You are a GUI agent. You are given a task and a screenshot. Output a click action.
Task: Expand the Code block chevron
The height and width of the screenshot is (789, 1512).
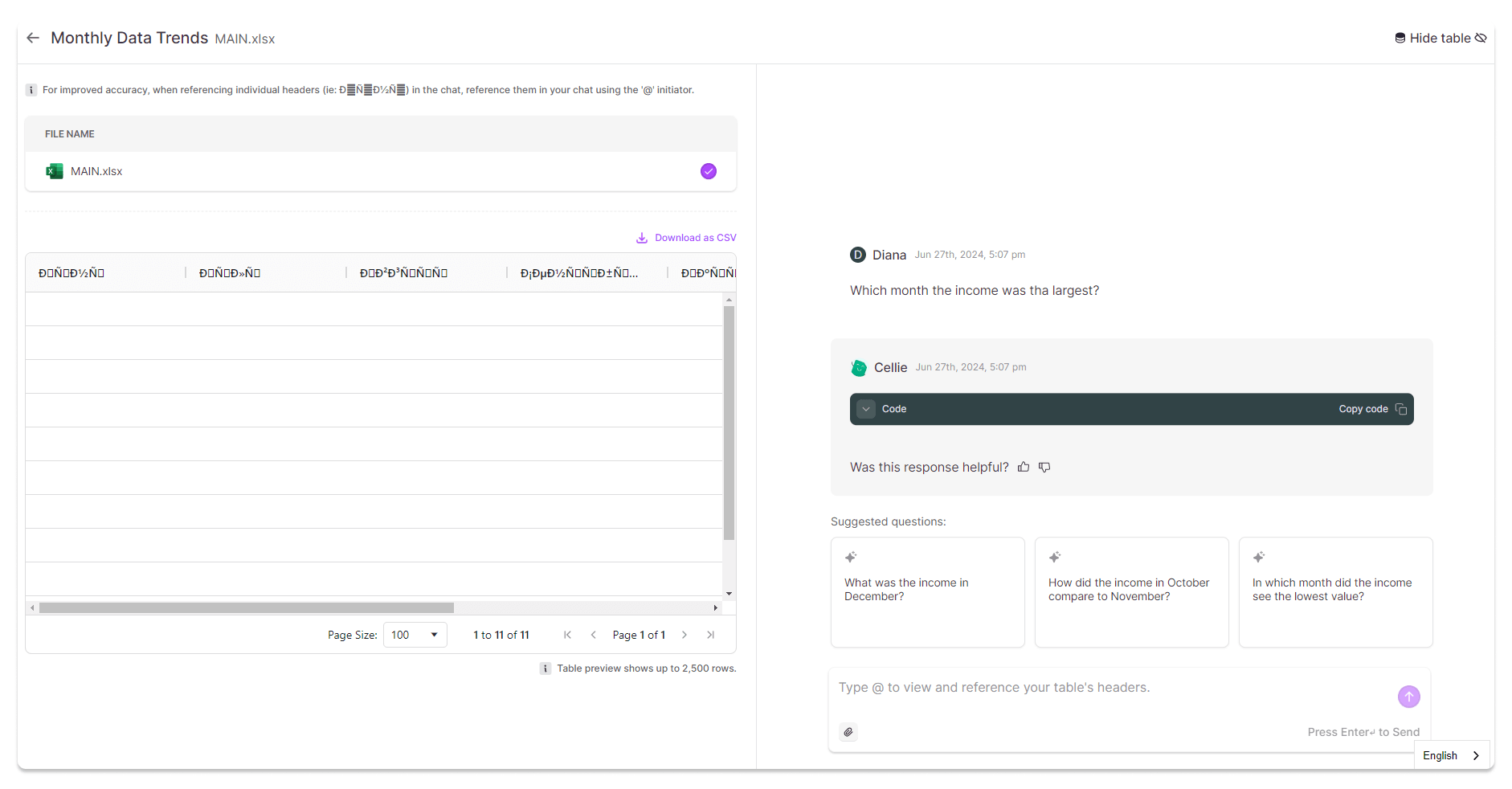pos(866,409)
